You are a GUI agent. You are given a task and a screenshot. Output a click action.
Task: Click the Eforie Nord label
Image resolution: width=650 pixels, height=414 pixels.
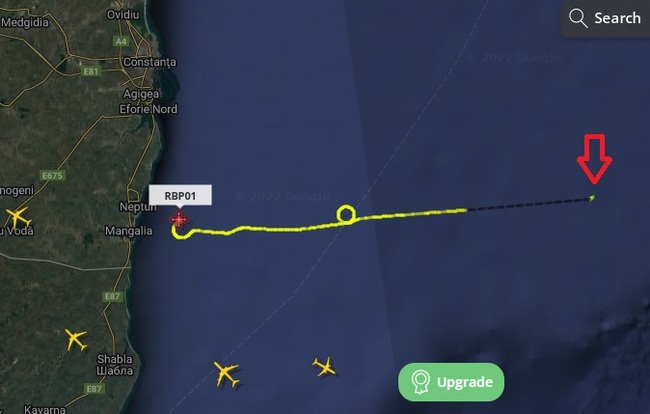[x=148, y=109]
